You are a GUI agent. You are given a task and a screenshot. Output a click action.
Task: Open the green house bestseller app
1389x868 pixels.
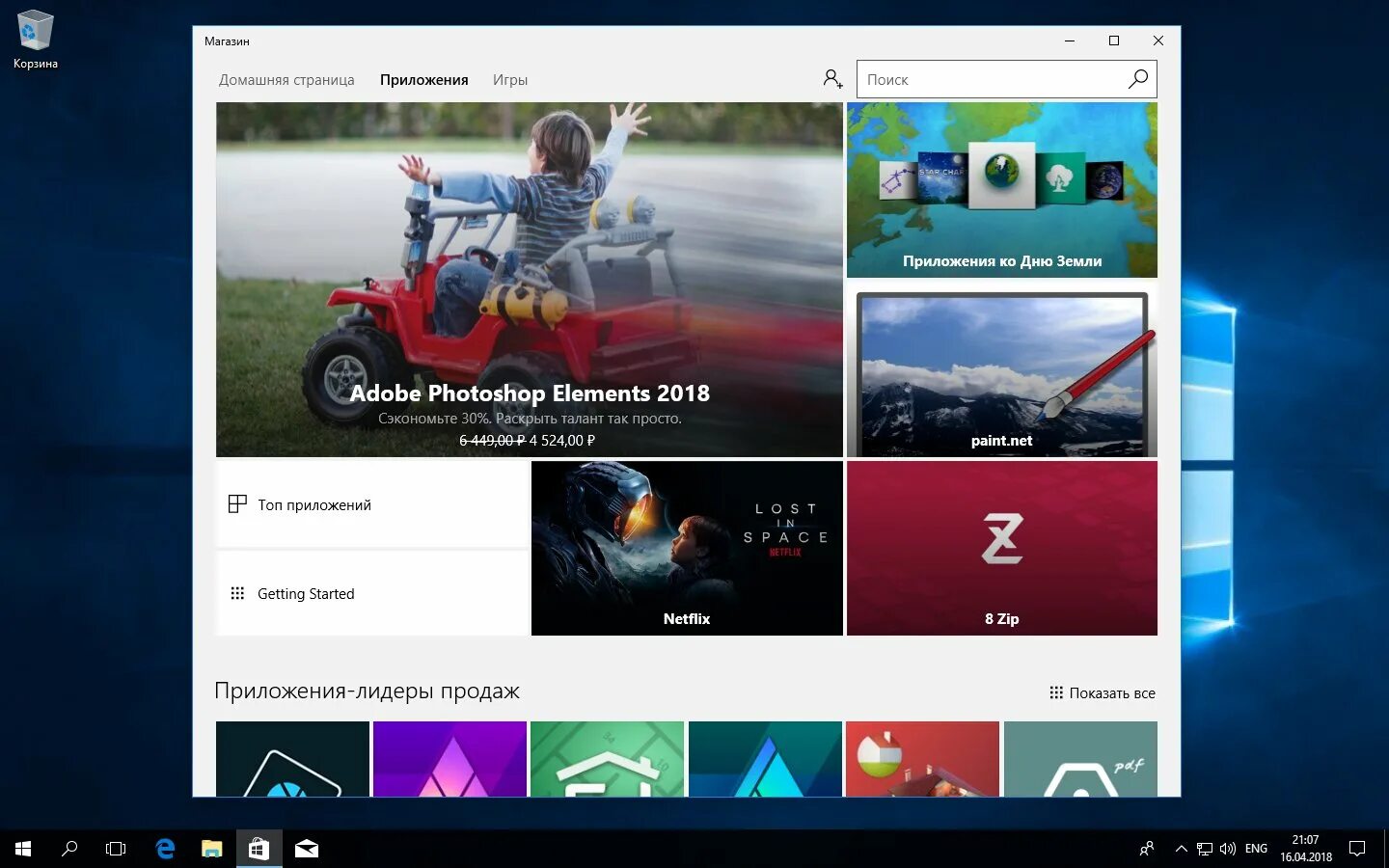tap(607, 759)
